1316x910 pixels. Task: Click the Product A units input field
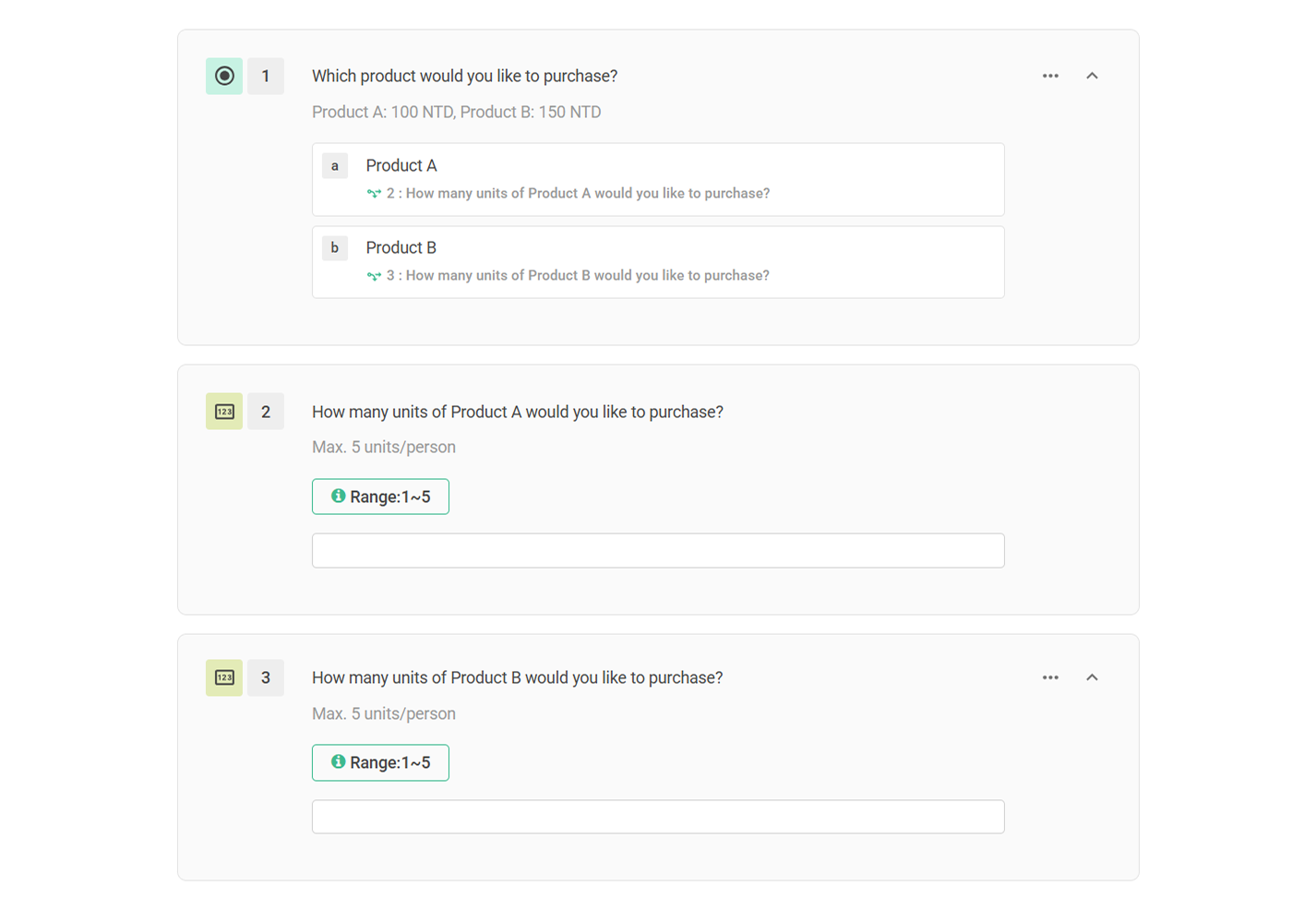pyautogui.click(x=658, y=550)
